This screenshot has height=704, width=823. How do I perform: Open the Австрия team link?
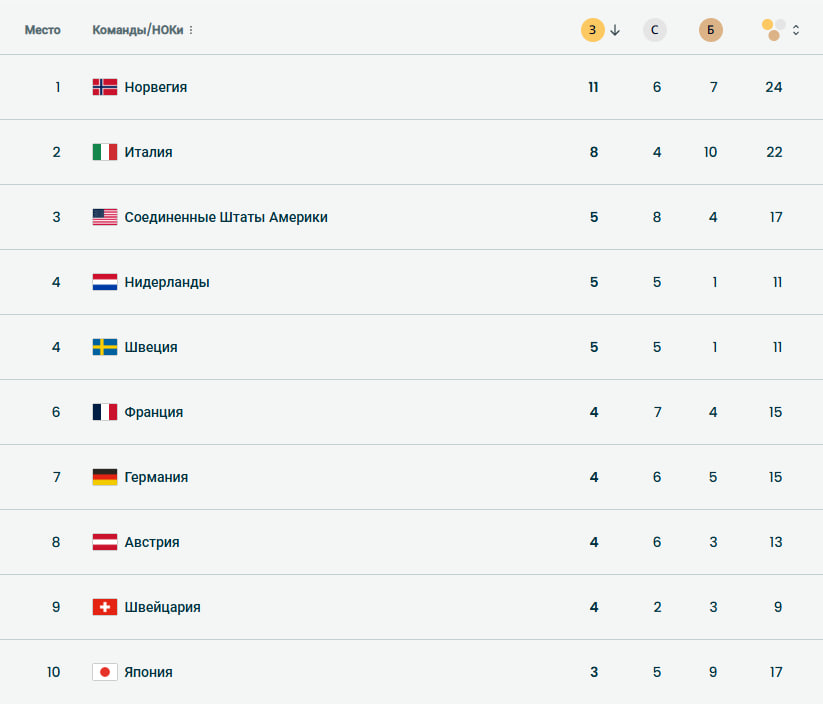152,542
